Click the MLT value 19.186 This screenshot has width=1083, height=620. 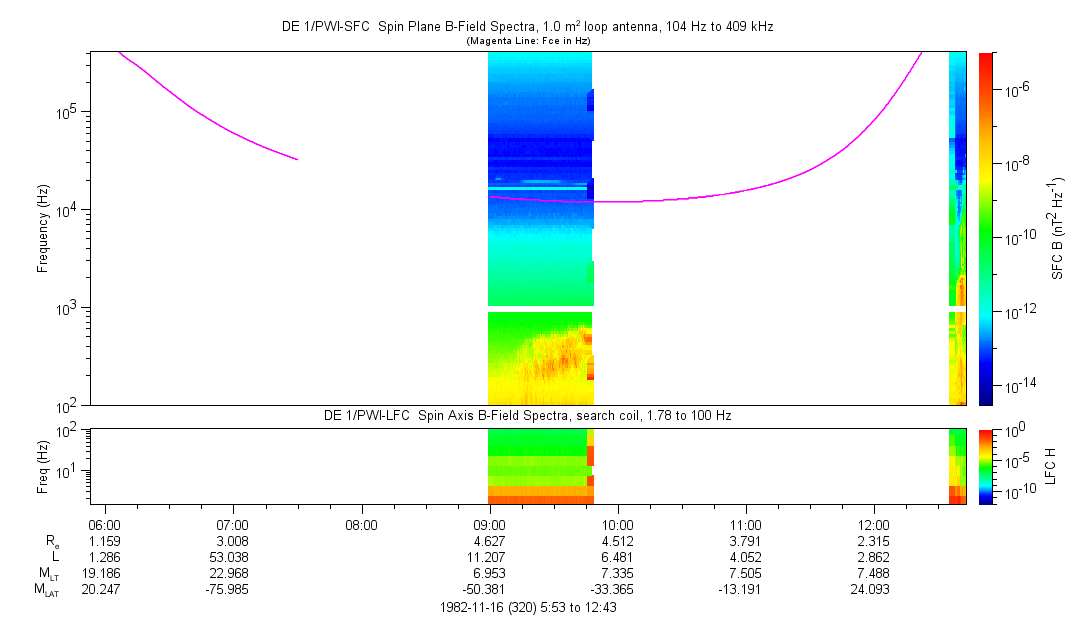tap(102, 573)
